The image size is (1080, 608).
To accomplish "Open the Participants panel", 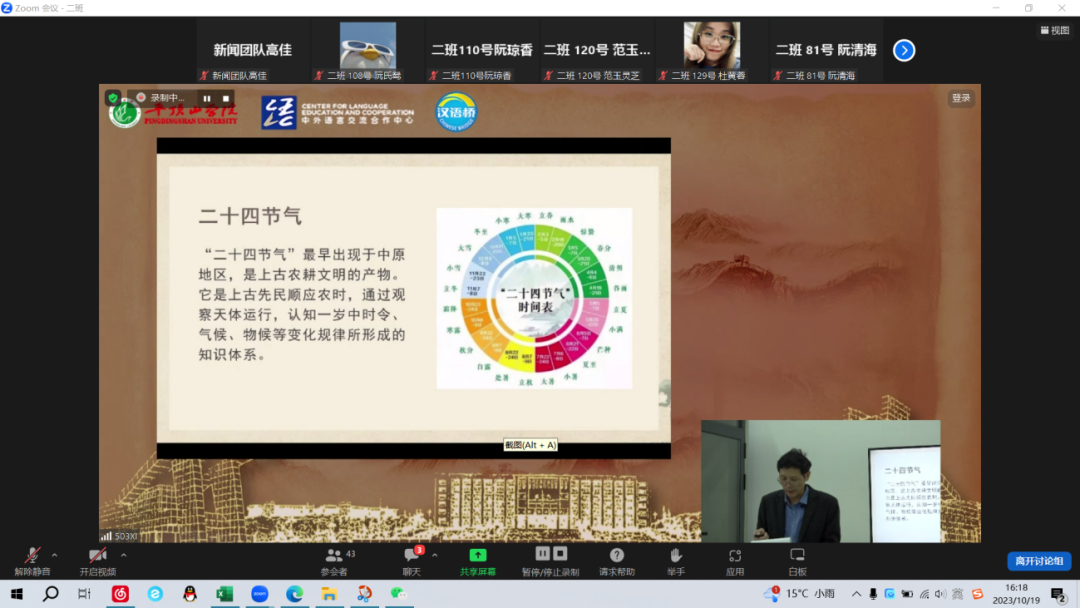I will [335, 560].
